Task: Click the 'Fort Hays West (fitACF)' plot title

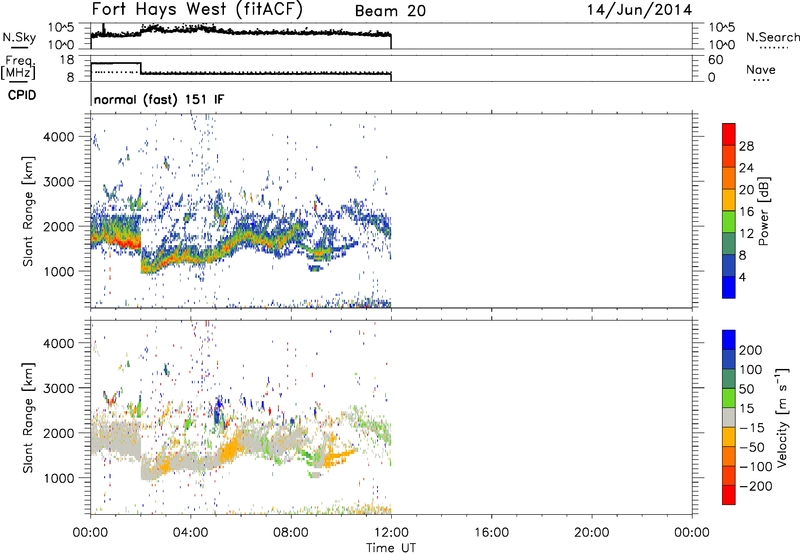Action: click(197, 10)
